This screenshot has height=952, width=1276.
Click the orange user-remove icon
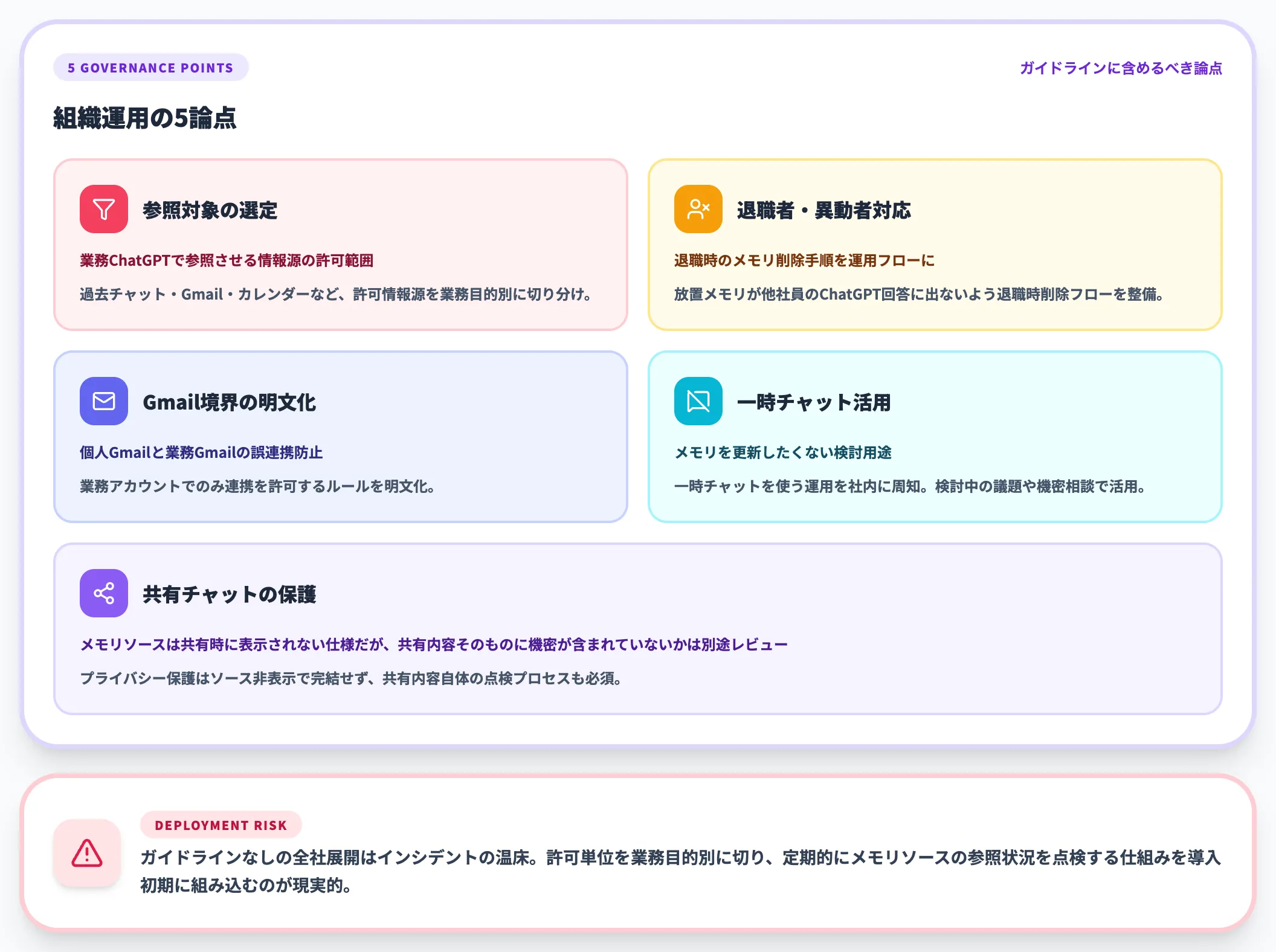point(698,209)
